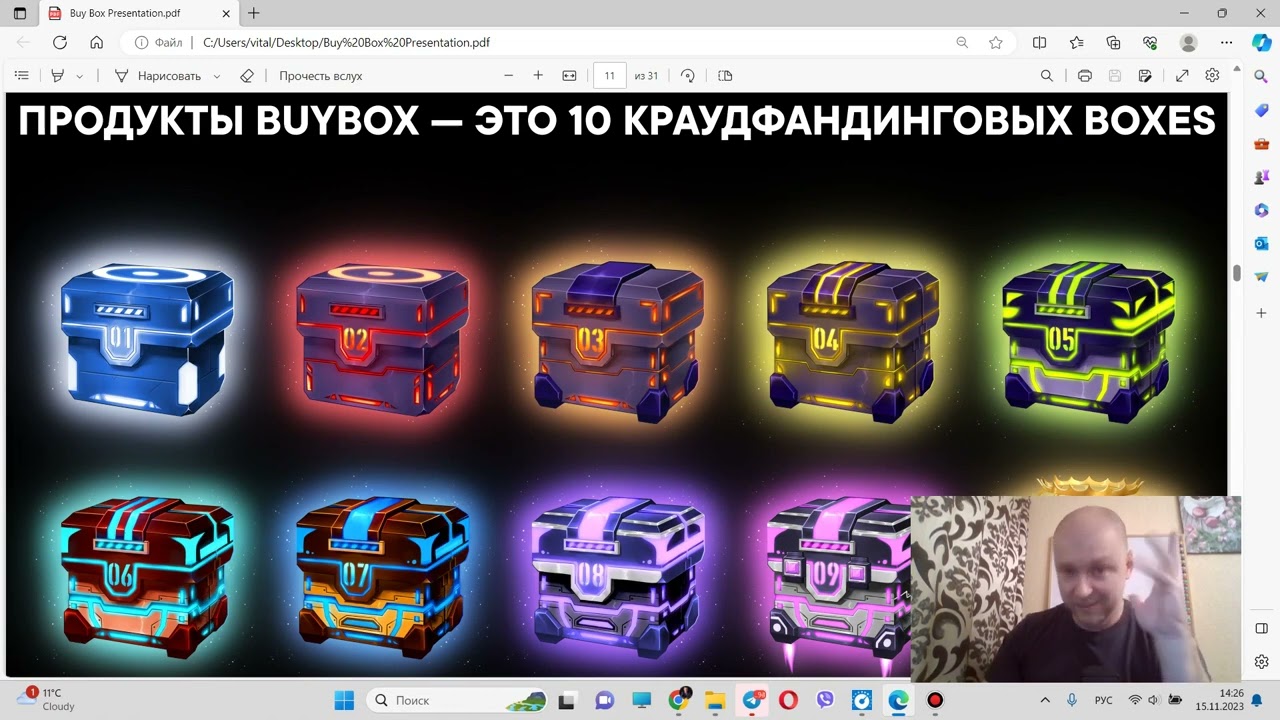This screenshot has width=1280, height=720.
Task: Open the screen recorder red dot app
Action: tap(935, 700)
